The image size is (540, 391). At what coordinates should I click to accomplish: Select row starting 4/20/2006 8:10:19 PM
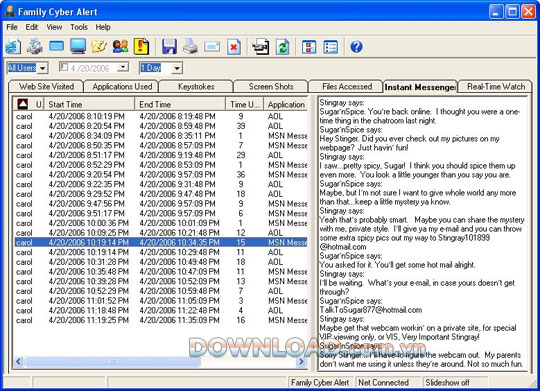[x=160, y=116]
